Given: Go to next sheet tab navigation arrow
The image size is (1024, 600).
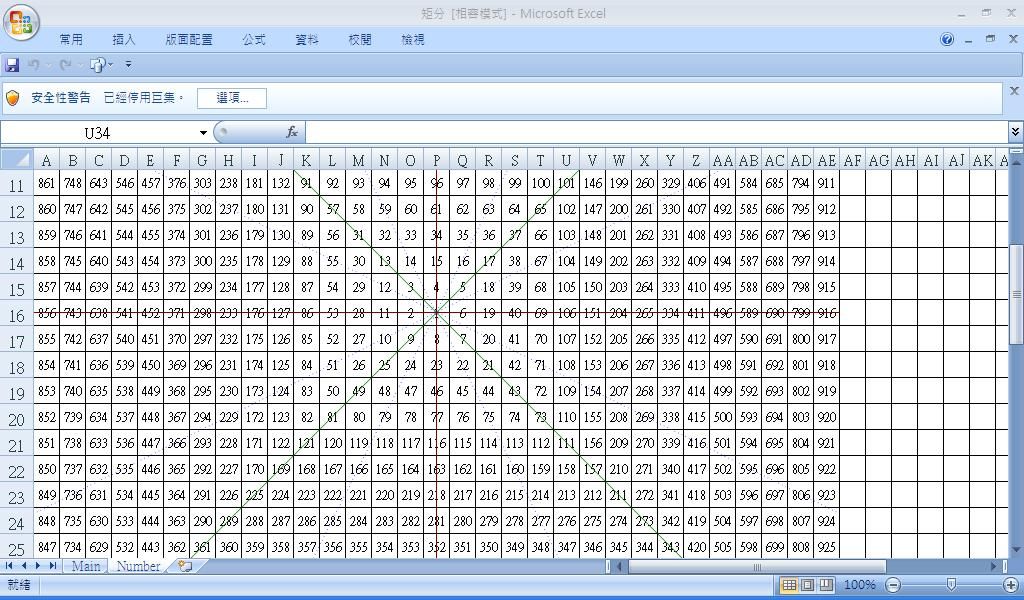Looking at the screenshot, I should click(38, 566).
